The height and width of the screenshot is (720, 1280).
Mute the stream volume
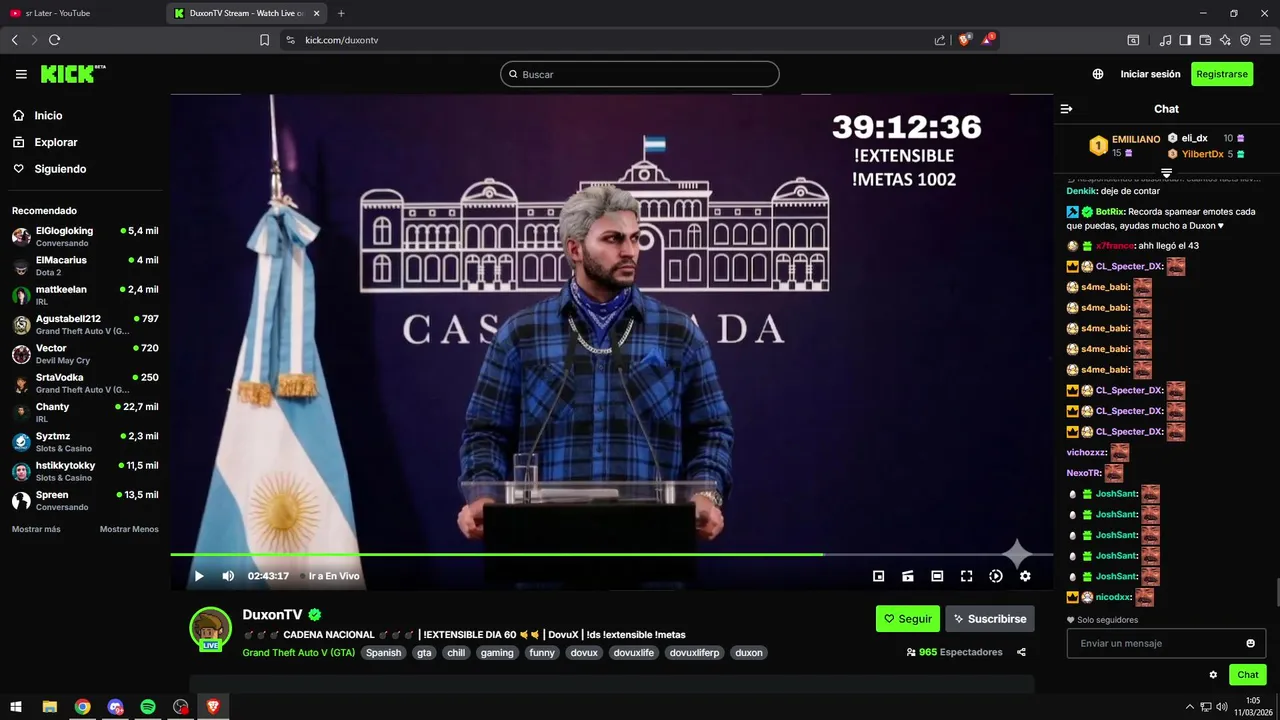[x=228, y=576]
